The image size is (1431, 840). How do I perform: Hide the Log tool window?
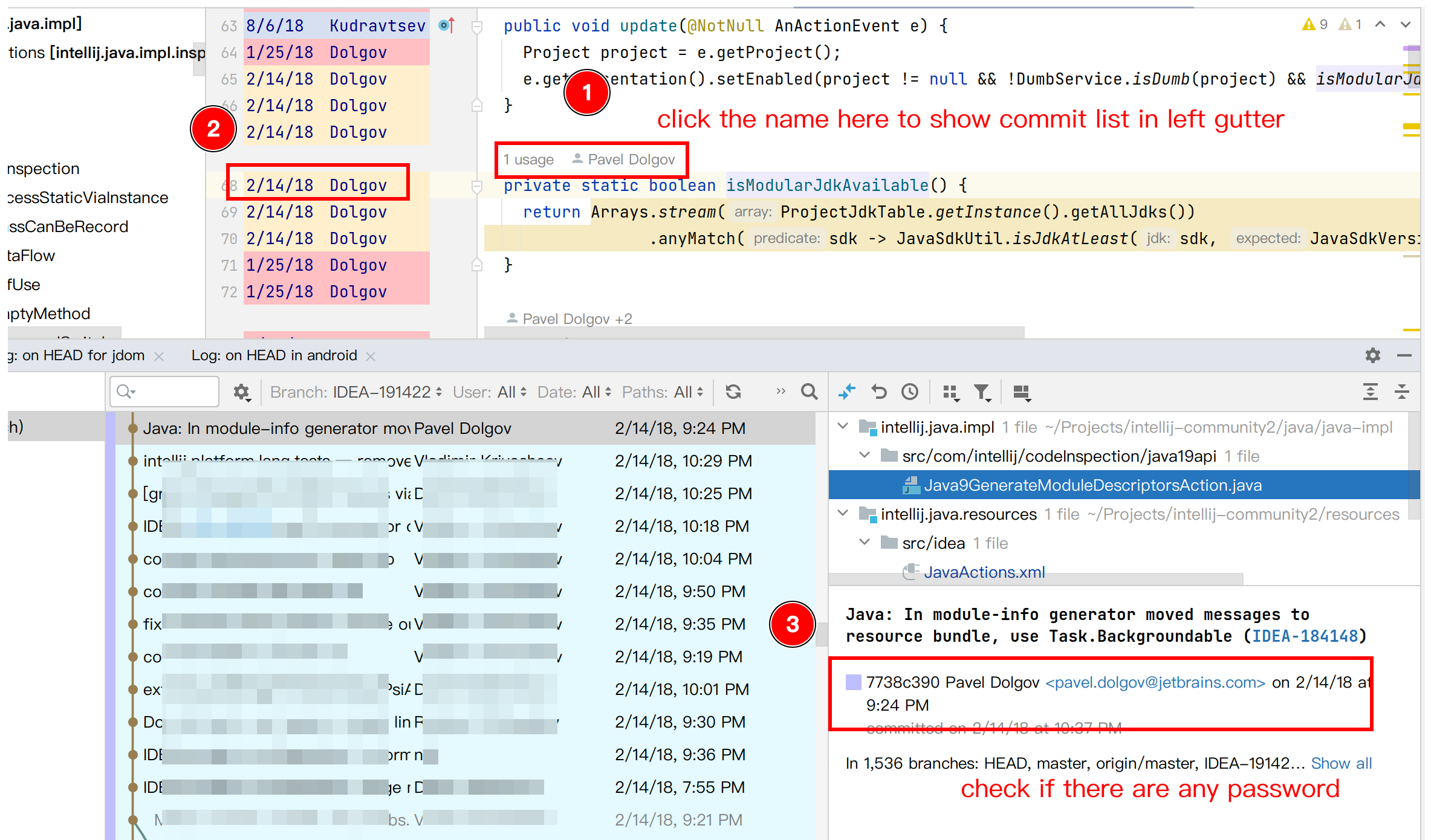[x=1404, y=355]
